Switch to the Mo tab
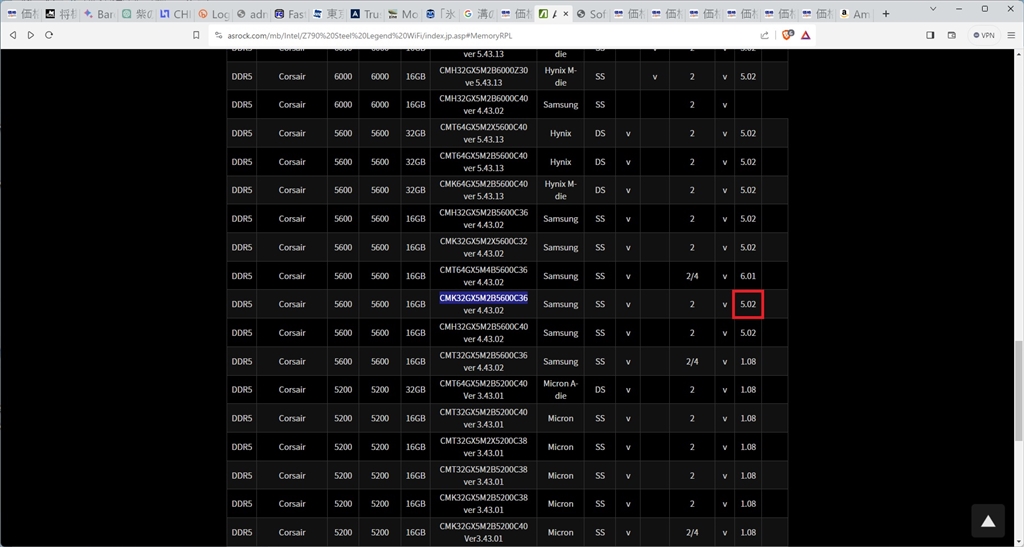1024x547 pixels. (403, 14)
